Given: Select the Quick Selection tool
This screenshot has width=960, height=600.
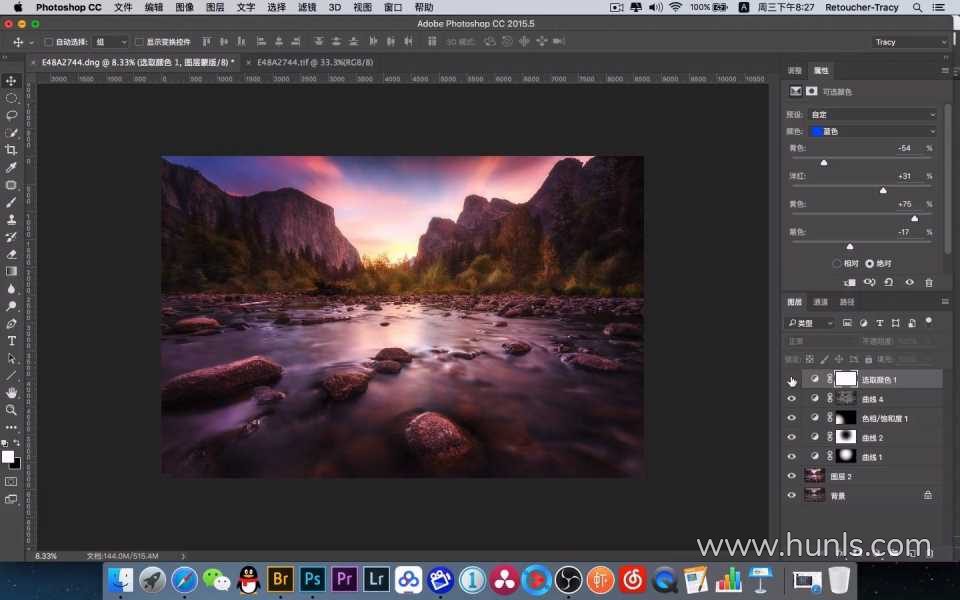Looking at the screenshot, I should pos(11,133).
